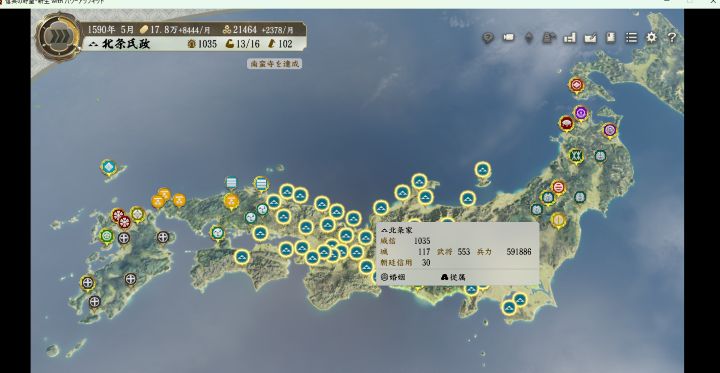Select the 従属 entry in clan tooltip

pyautogui.click(x=453, y=277)
